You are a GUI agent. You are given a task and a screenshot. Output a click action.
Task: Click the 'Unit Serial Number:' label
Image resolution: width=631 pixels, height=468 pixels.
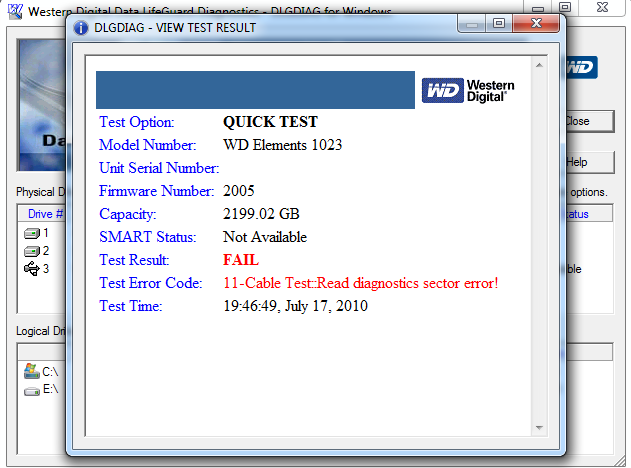(159, 168)
